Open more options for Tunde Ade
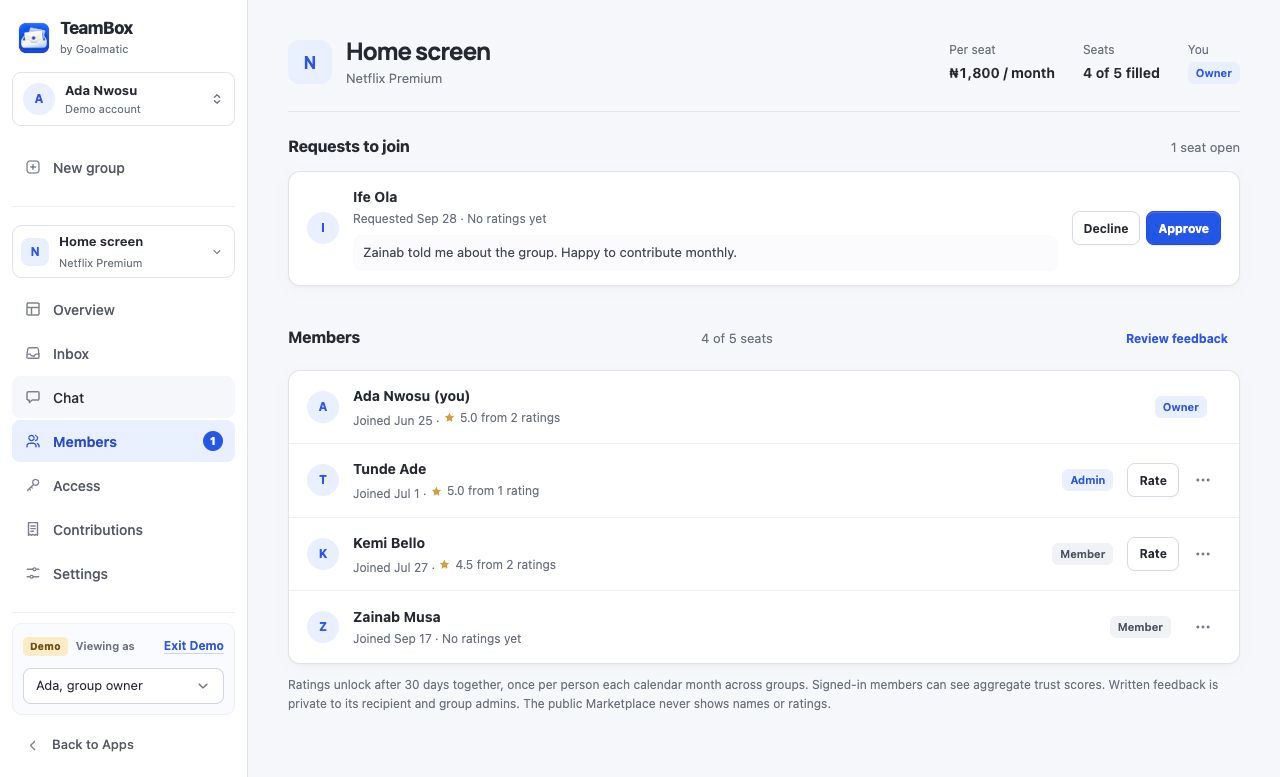The height and width of the screenshot is (777, 1280). tap(1203, 480)
